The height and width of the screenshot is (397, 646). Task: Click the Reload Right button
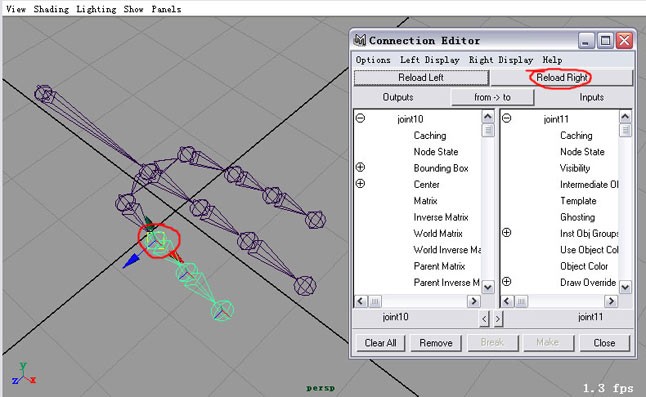click(x=562, y=77)
